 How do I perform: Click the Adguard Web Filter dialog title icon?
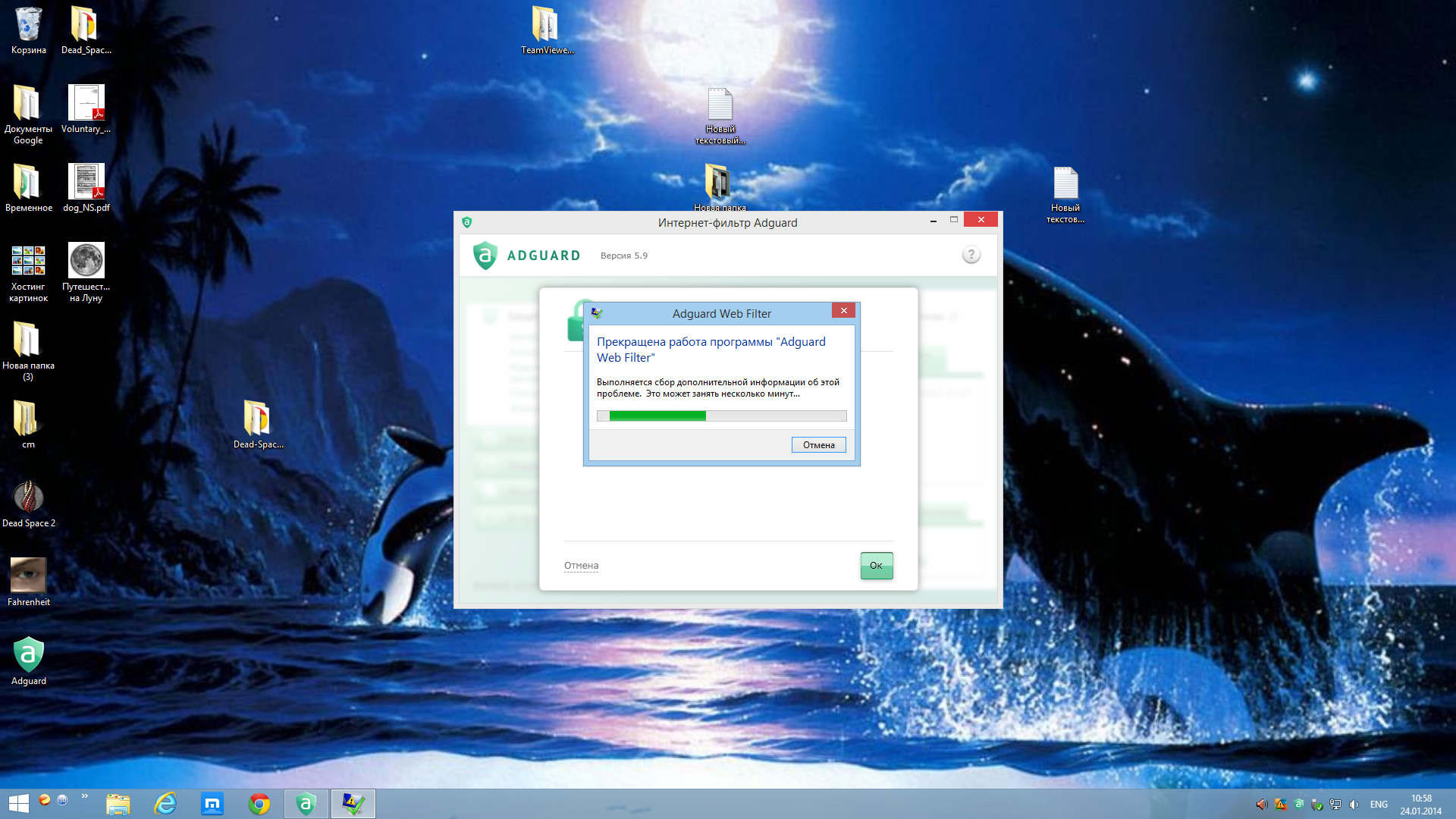(597, 313)
